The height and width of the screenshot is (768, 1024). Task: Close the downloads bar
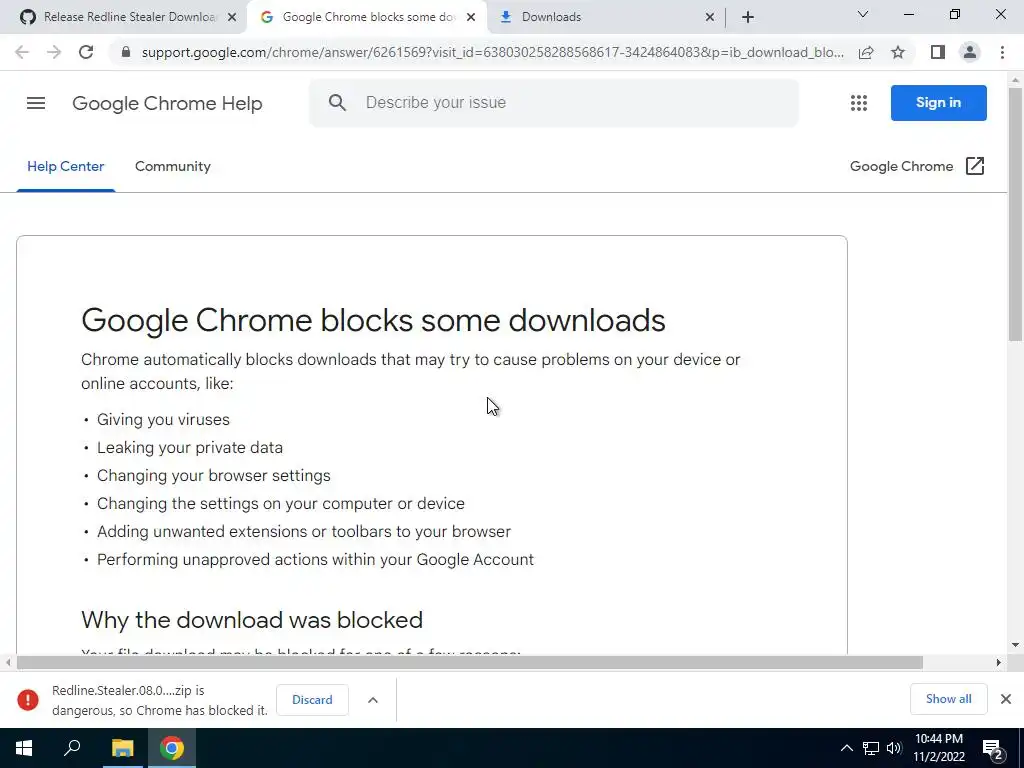click(x=1006, y=699)
